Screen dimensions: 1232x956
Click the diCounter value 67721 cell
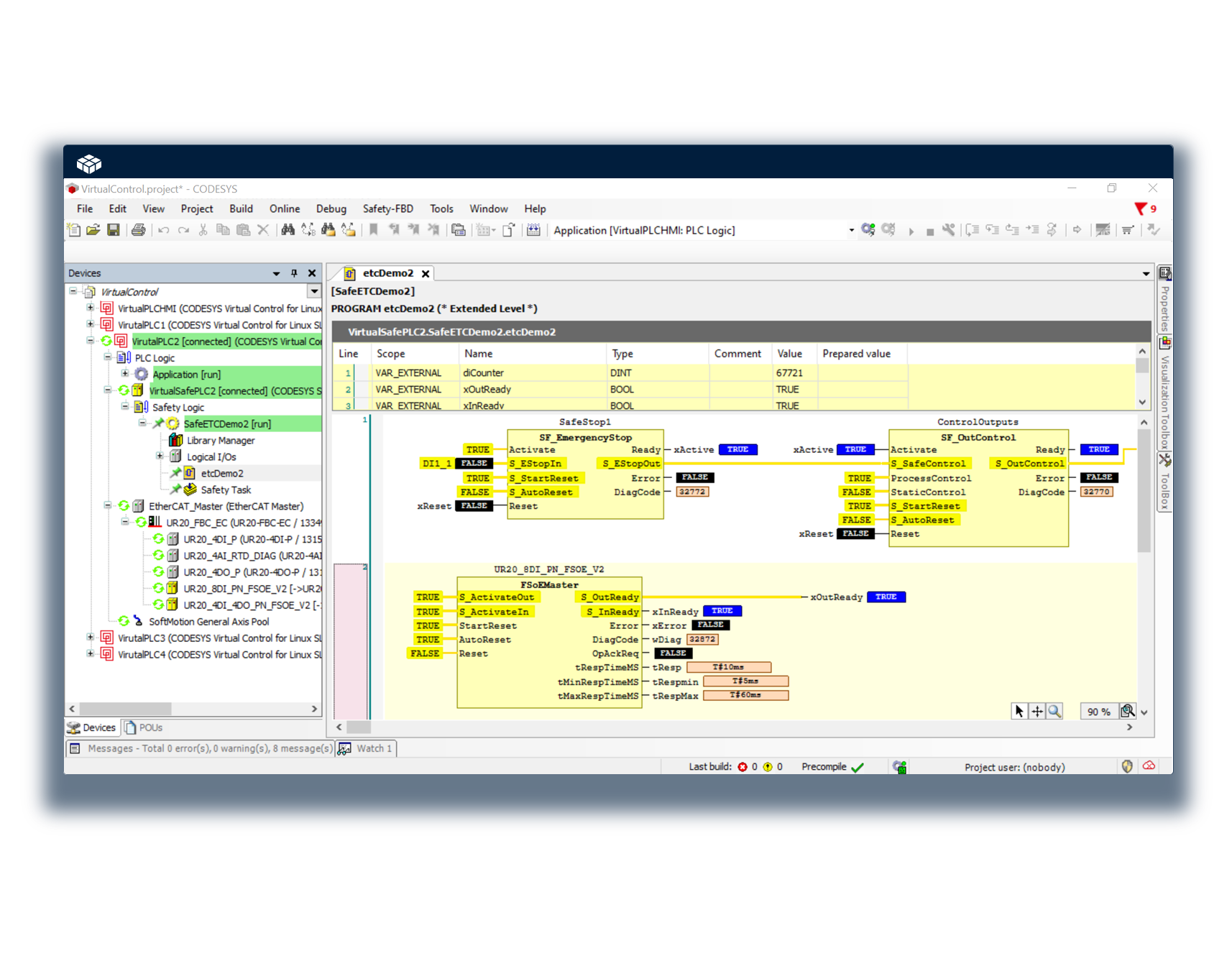pyautogui.click(x=795, y=372)
